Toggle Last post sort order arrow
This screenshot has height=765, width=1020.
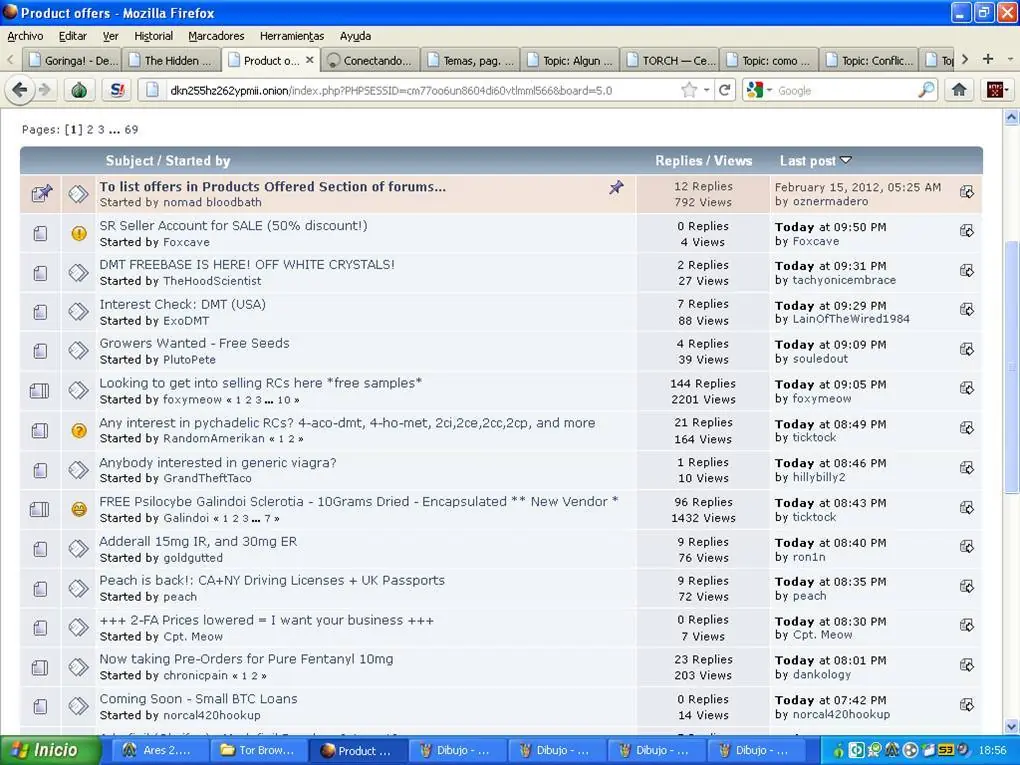[846, 160]
